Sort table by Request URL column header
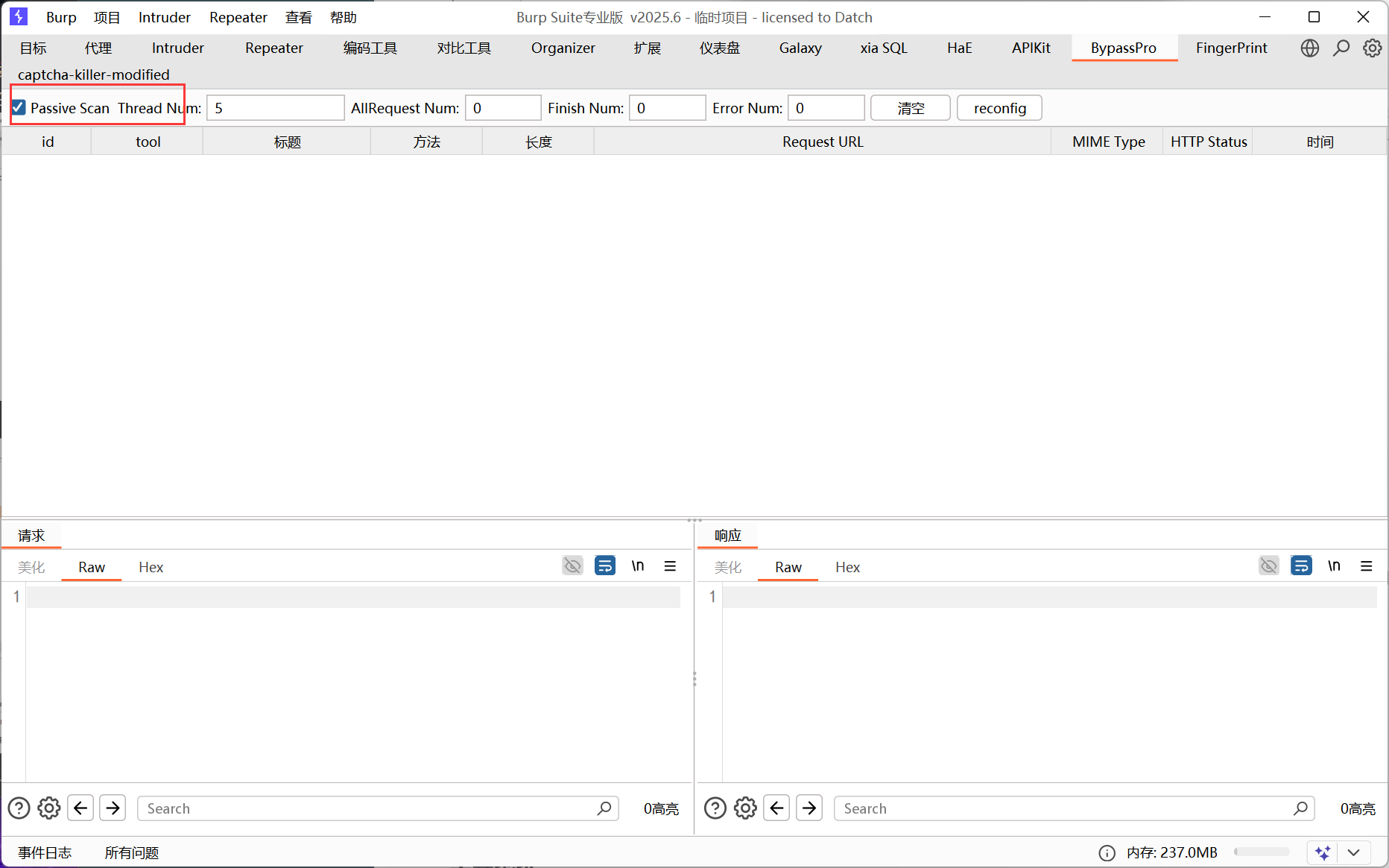Image resolution: width=1389 pixels, height=868 pixels. pyautogui.click(x=823, y=142)
